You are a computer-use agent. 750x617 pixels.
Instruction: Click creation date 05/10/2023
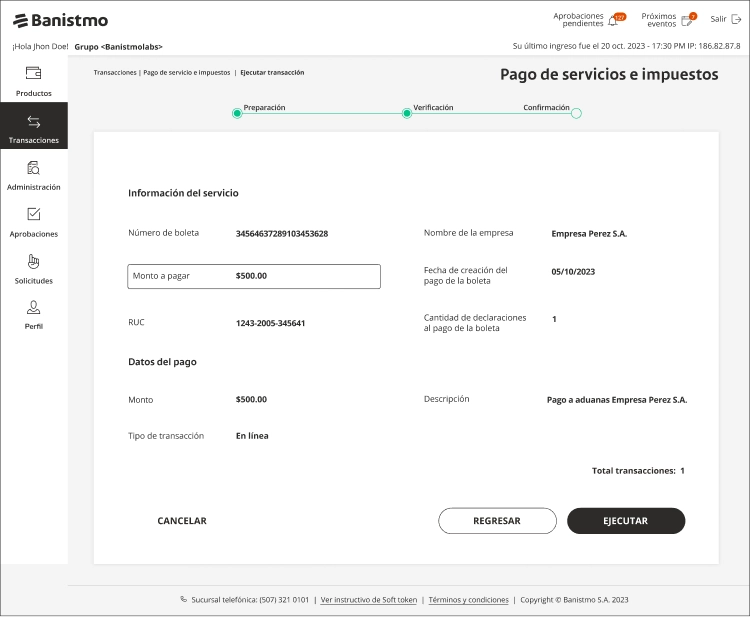click(x=573, y=272)
